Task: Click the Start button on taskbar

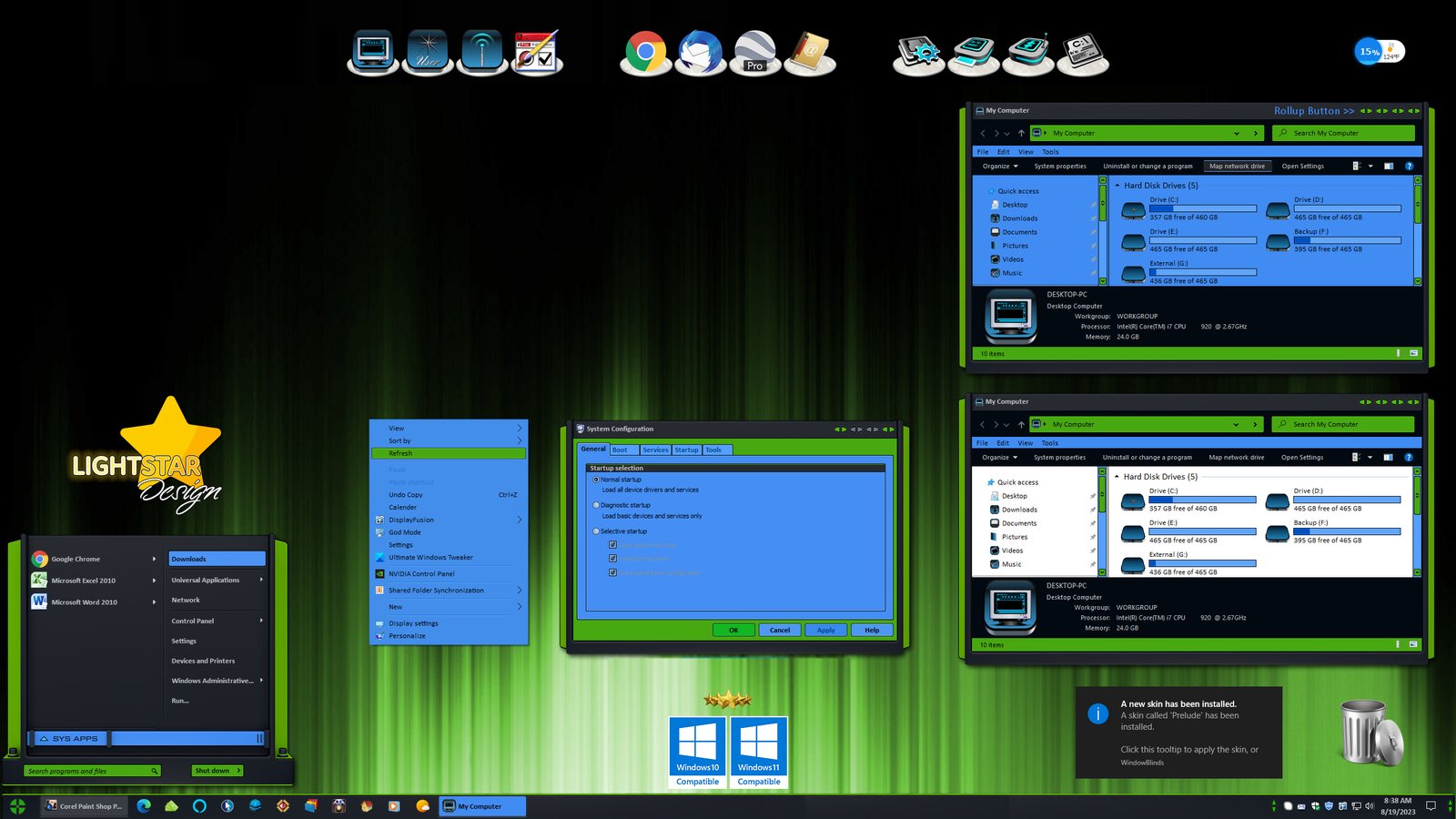Action: click(17, 806)
